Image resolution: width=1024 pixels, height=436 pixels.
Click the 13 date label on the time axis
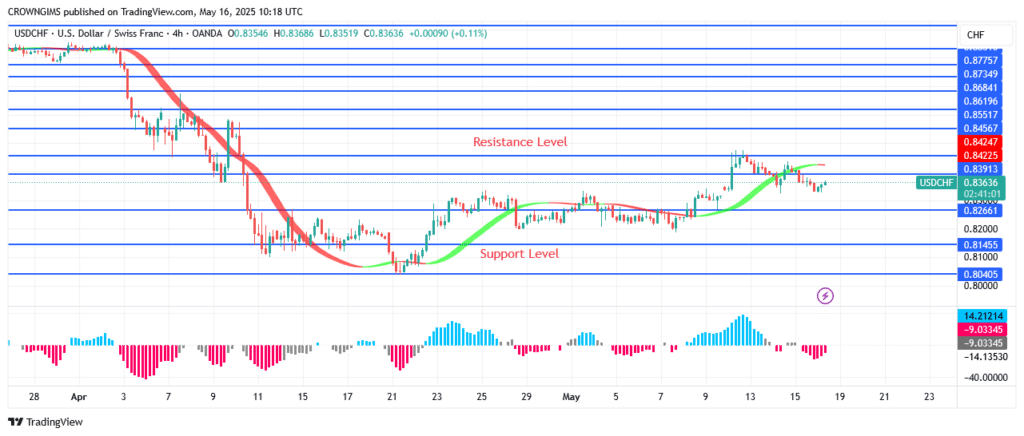click(x=750, y=396)
